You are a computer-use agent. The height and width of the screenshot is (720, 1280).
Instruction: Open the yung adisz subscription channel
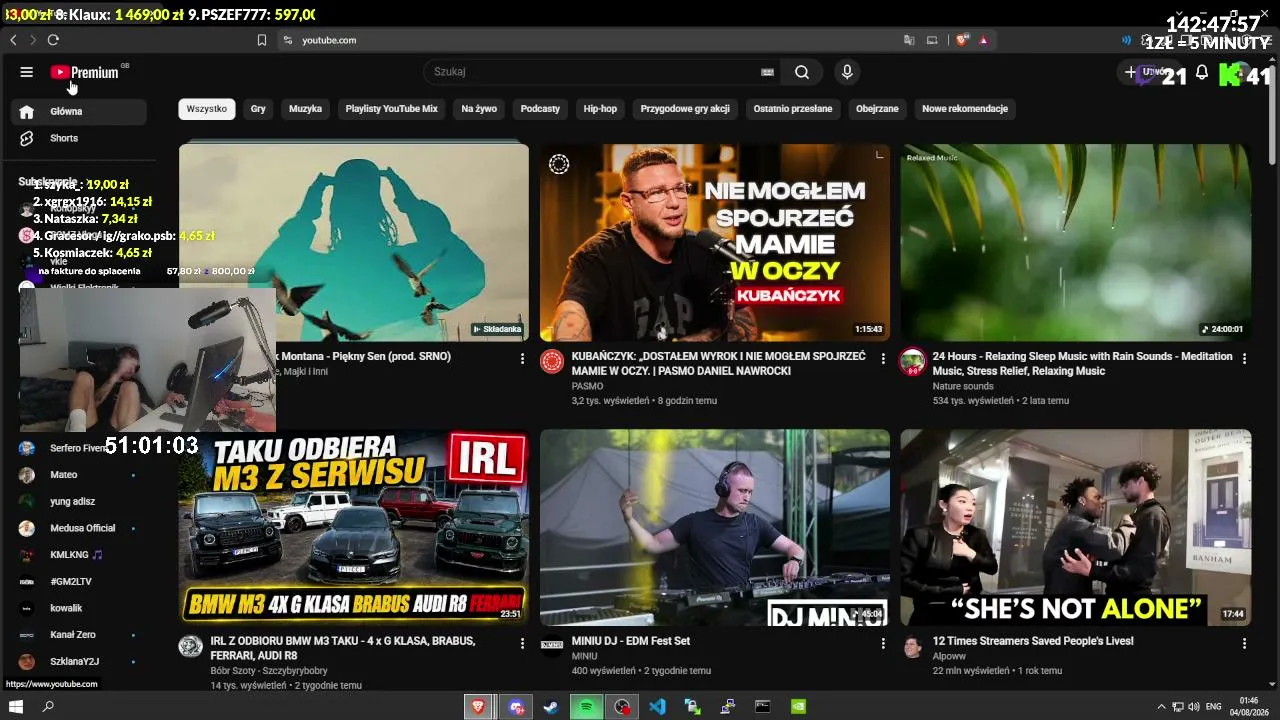[79, 501]
